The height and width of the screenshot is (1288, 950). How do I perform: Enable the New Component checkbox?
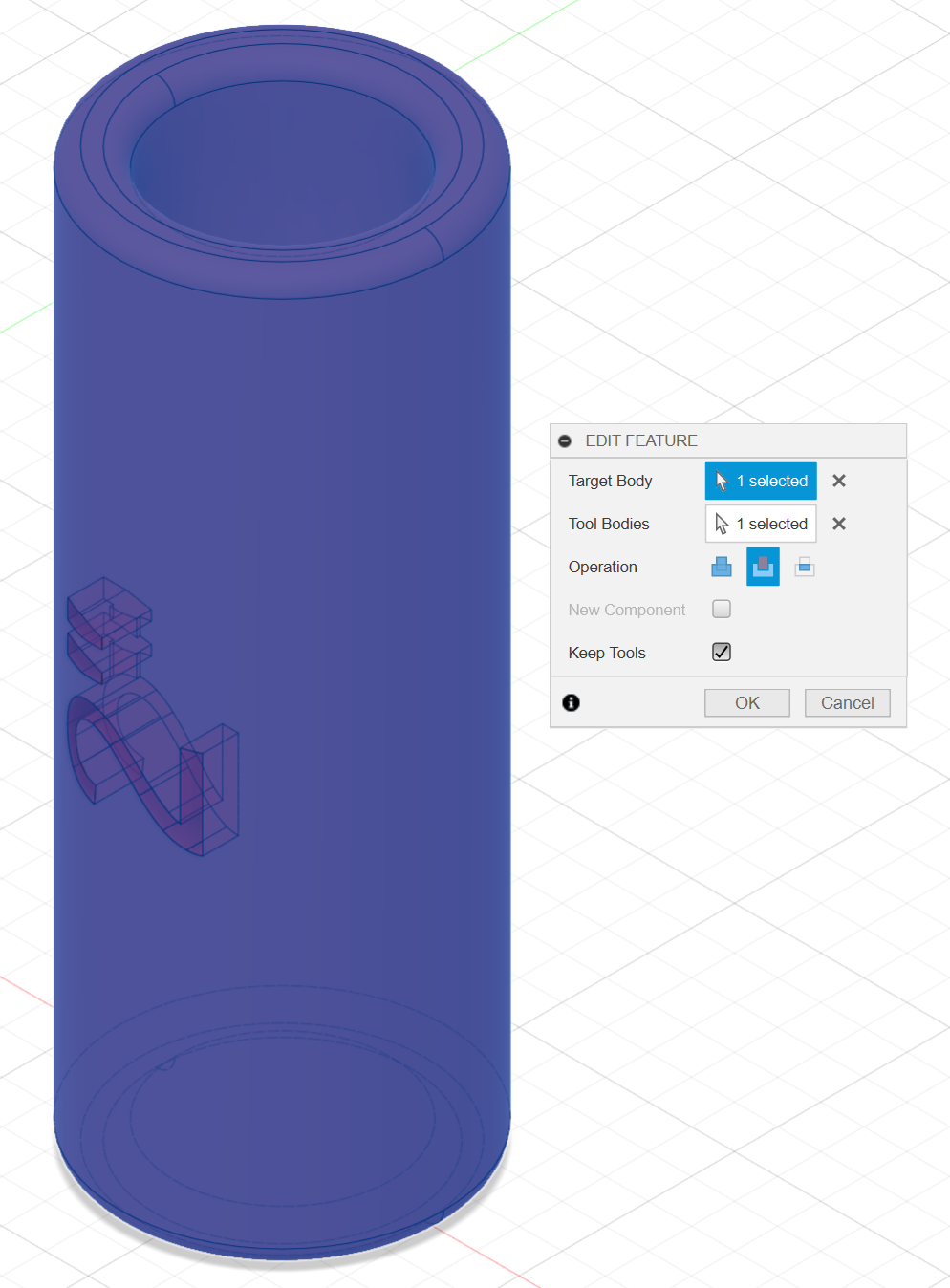[722, 609]
